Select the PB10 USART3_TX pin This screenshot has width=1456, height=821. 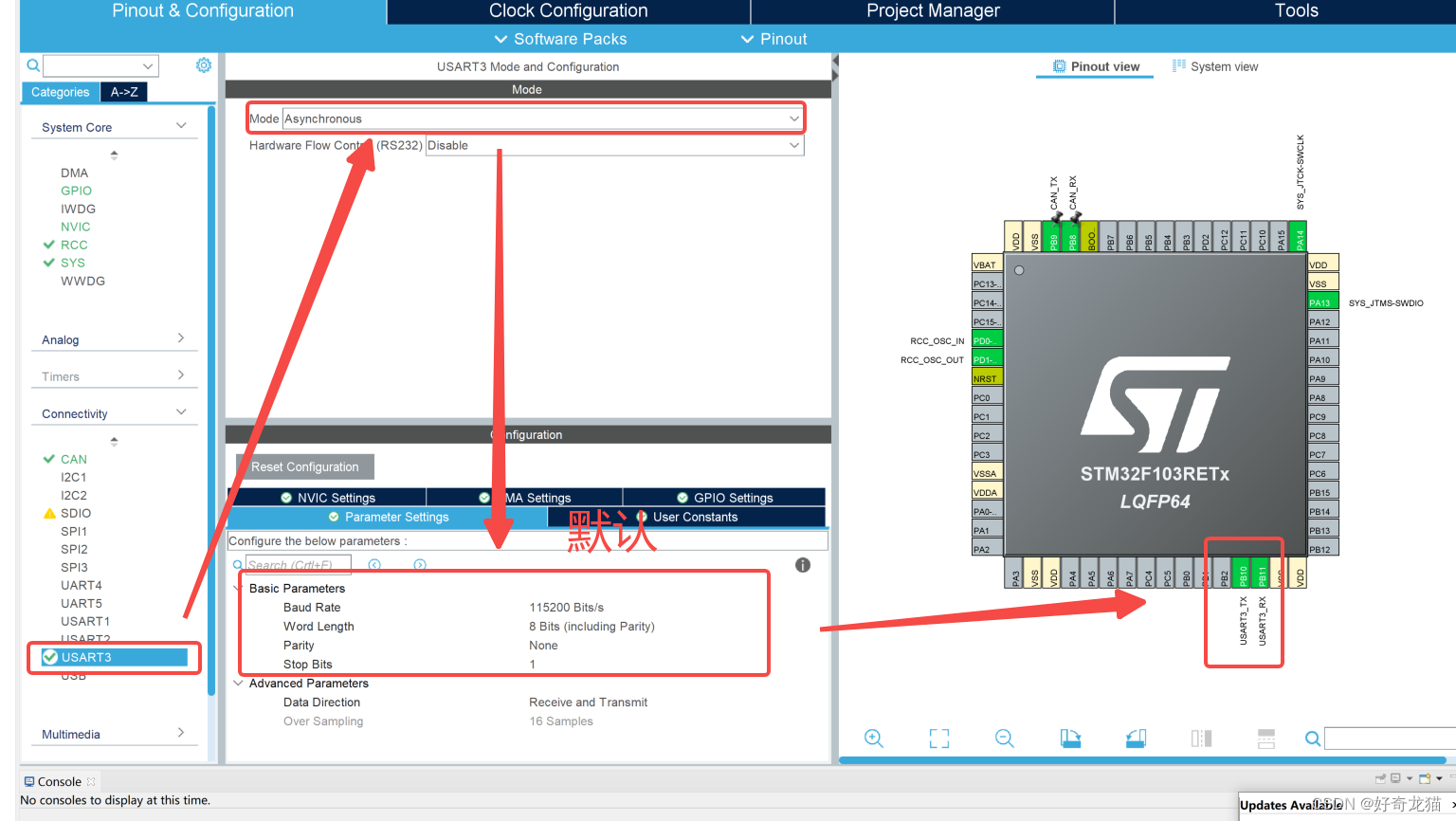pyautogui.click(x=1243, y=573)
